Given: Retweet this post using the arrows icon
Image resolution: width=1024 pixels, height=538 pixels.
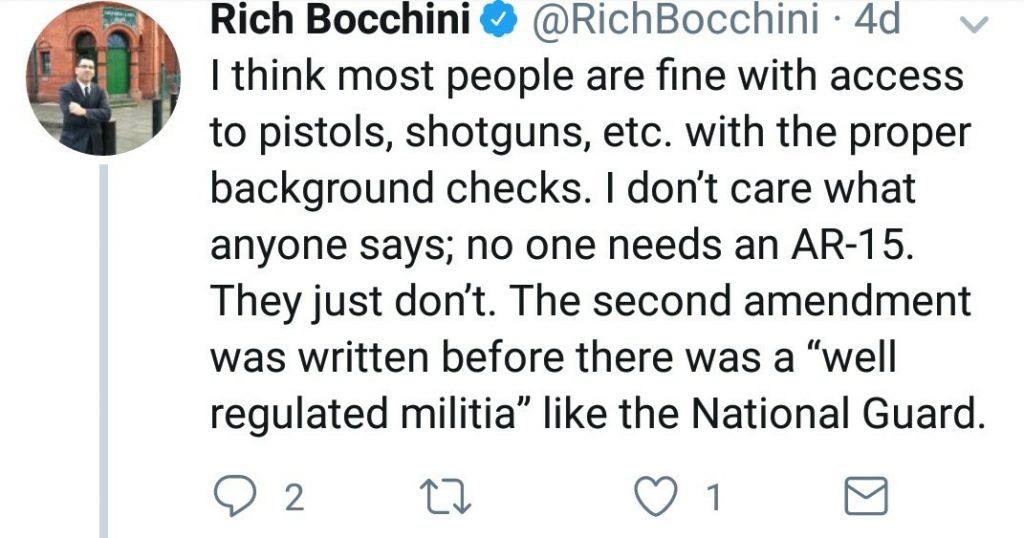Looking at the screenshot, I should (x=445, y=497).
